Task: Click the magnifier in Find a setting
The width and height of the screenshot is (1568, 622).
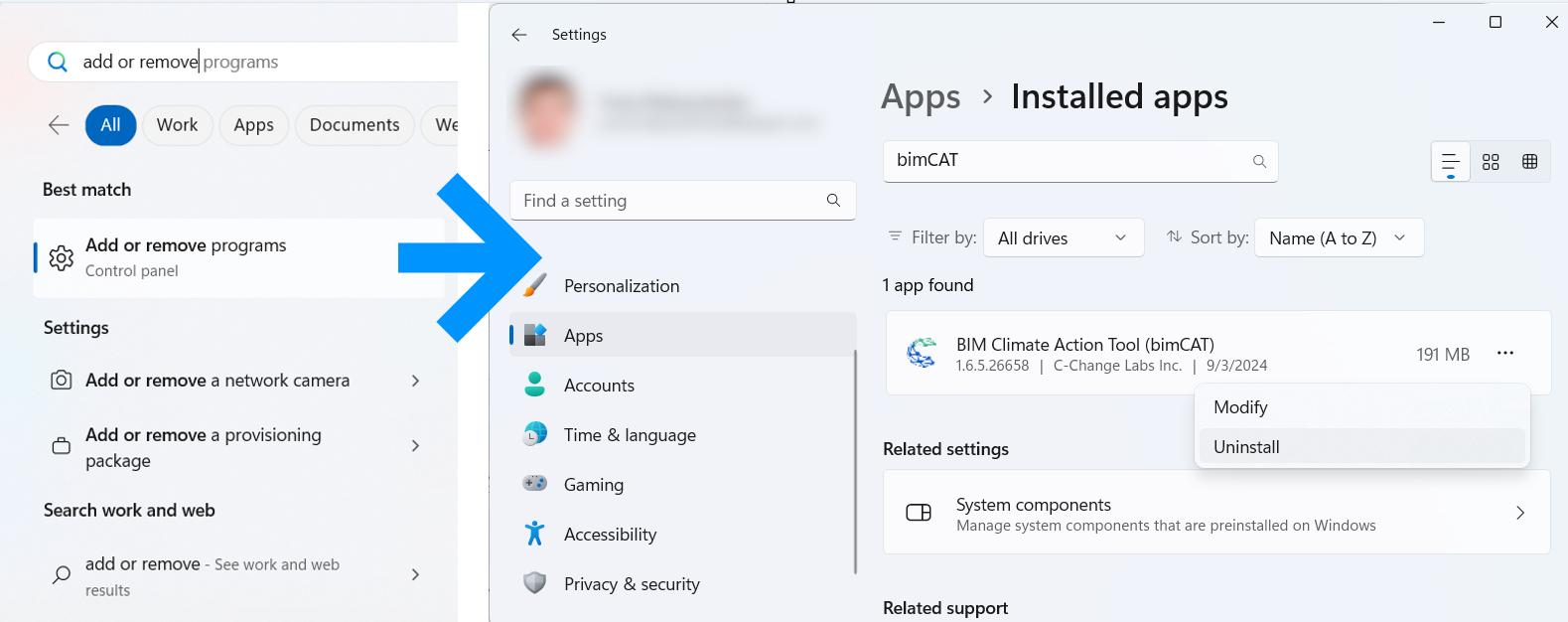Action: pos(833,201)
